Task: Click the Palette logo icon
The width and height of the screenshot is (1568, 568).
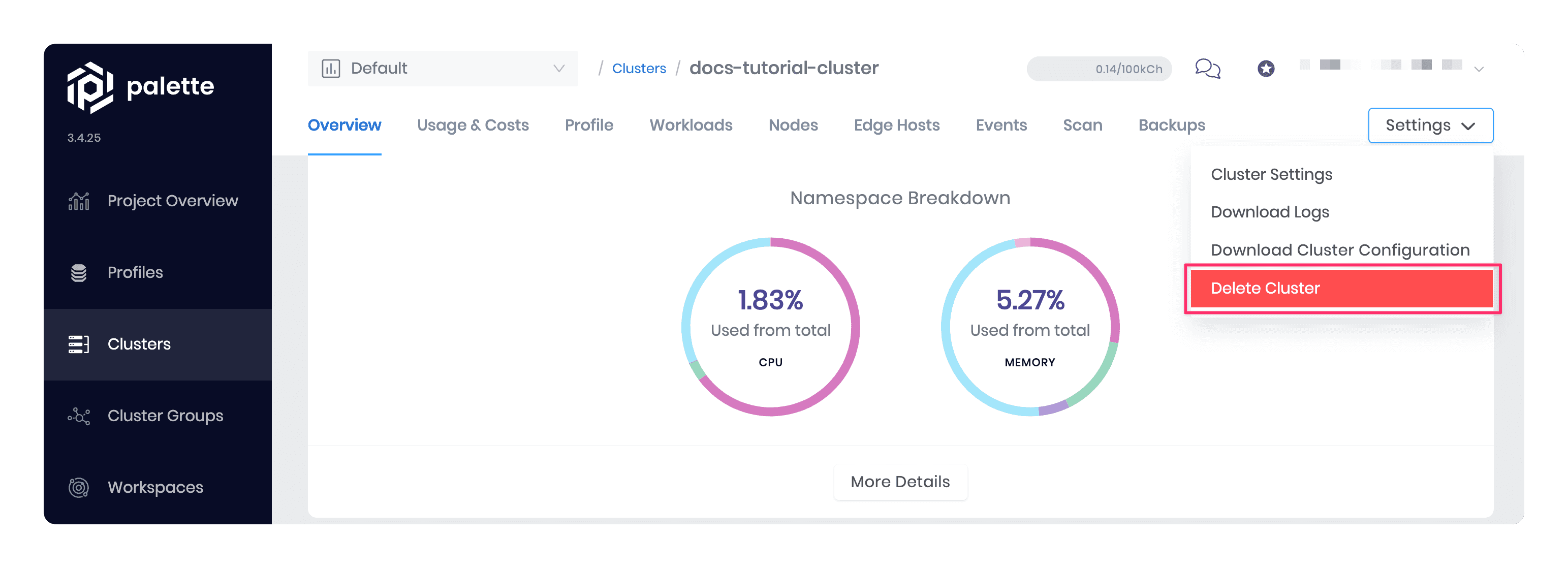Action: [x=90, y=87]
